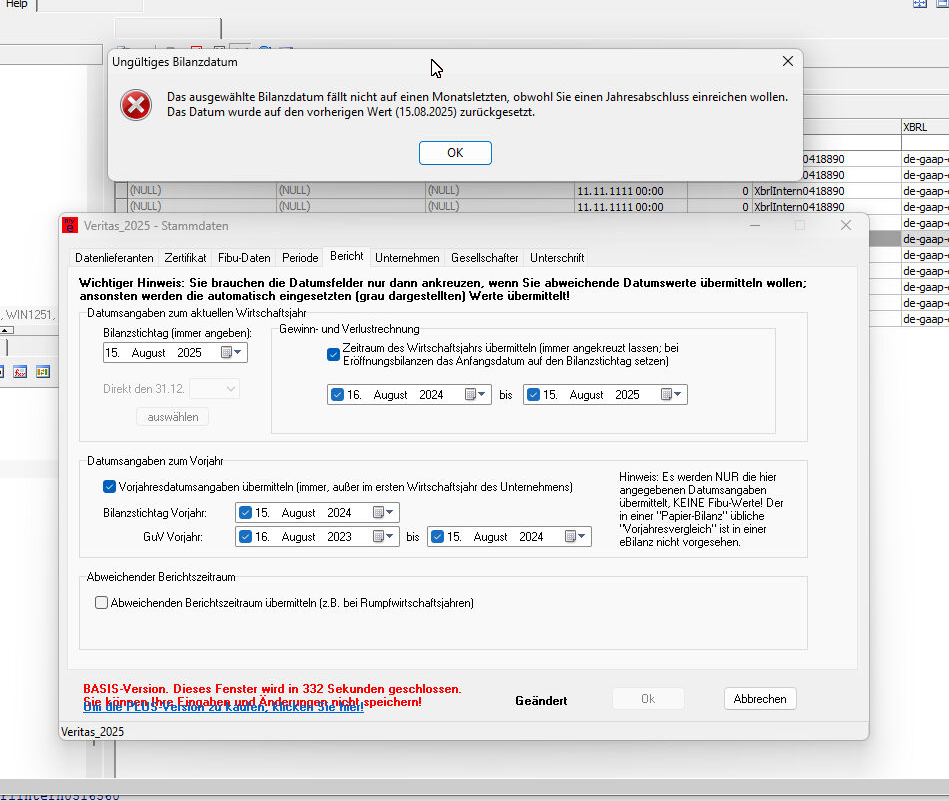The width and height of the screenshot is (949, 801).
Task: Click the Veritas_2025 app icon in title bar
Action: [x=70, y=226]
